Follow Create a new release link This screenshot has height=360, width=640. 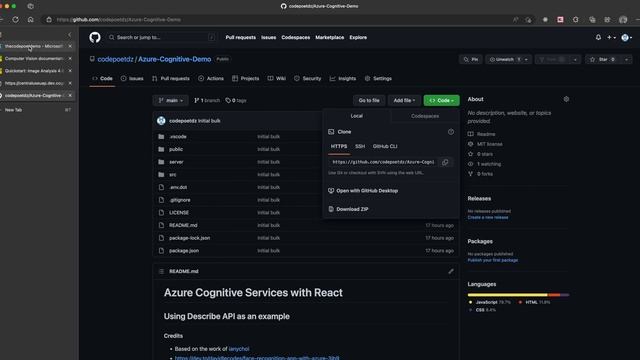(488, 218)
